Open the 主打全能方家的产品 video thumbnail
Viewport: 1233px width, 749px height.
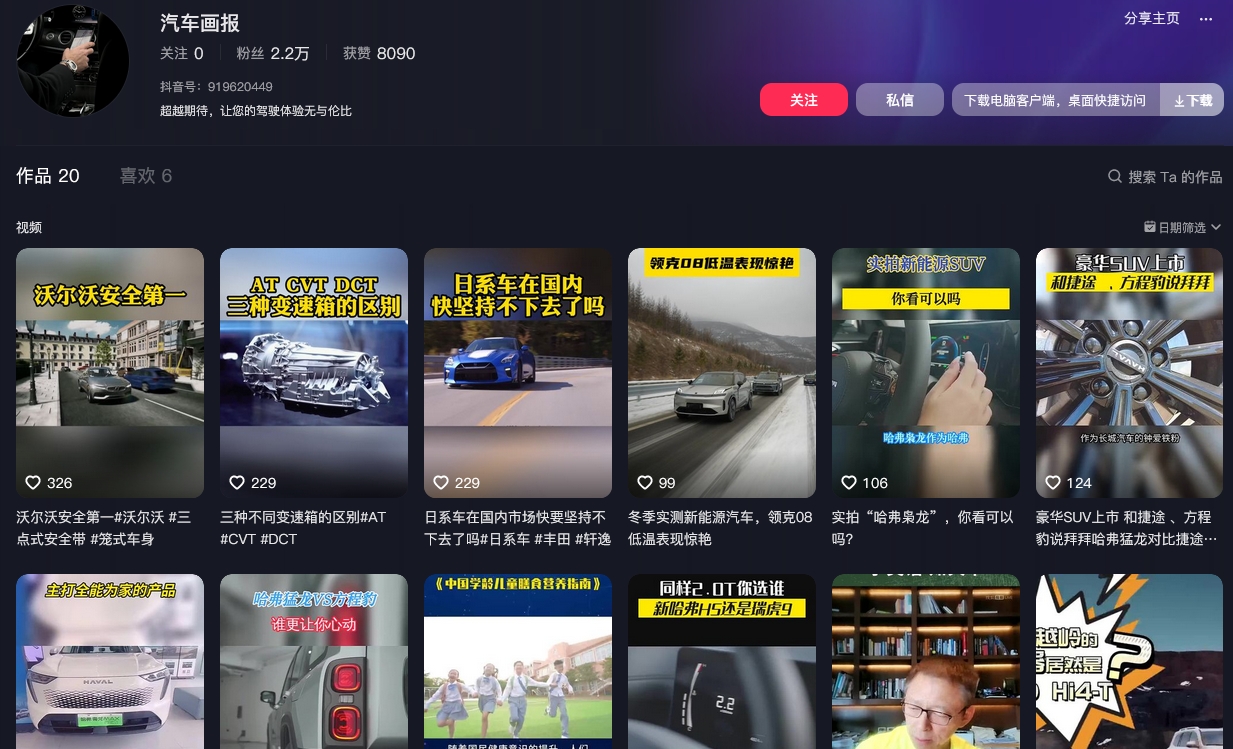110,661
